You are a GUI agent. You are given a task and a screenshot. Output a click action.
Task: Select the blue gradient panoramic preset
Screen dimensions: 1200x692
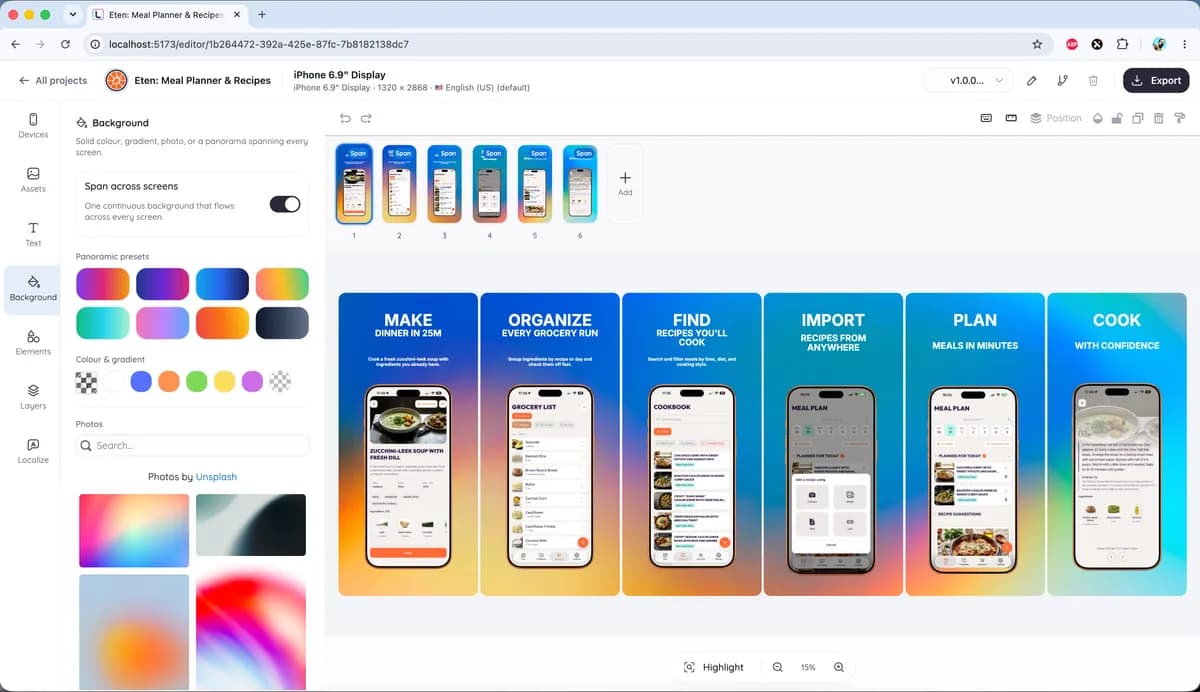click(x=222, y=284)
